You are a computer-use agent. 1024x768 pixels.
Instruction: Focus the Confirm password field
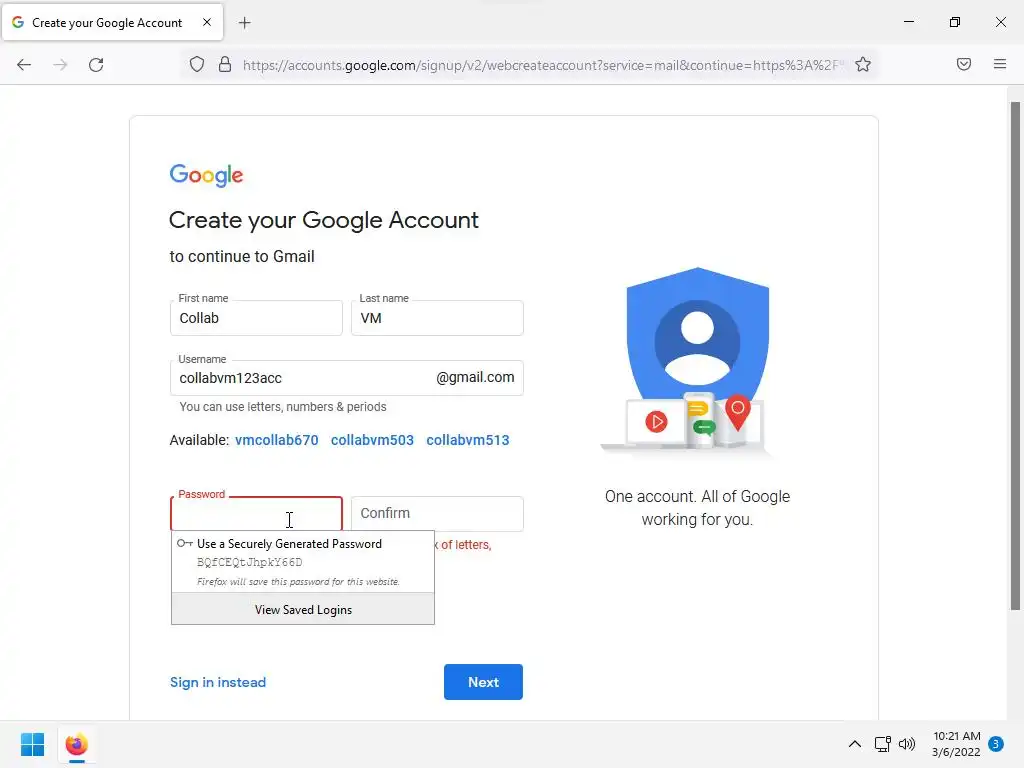click(x=437, y=513)
